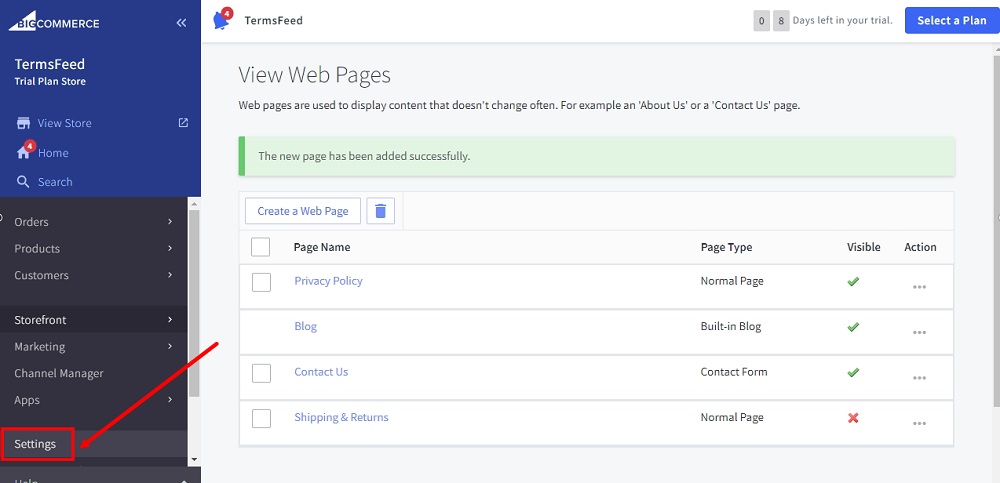Open action dots for Contact Us row

point(919,378)
